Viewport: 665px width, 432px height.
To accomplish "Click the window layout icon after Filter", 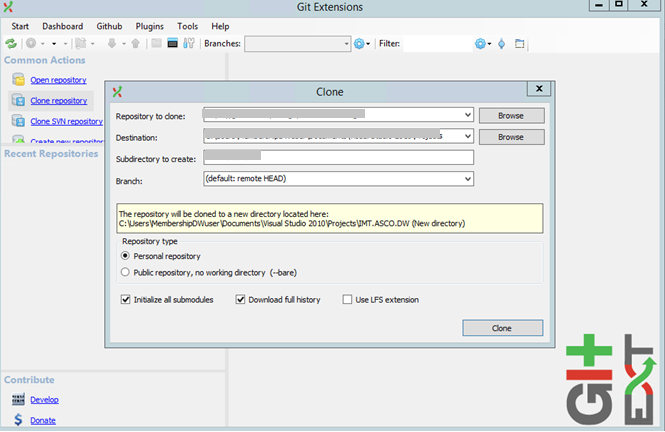I will tap(520, 44).
